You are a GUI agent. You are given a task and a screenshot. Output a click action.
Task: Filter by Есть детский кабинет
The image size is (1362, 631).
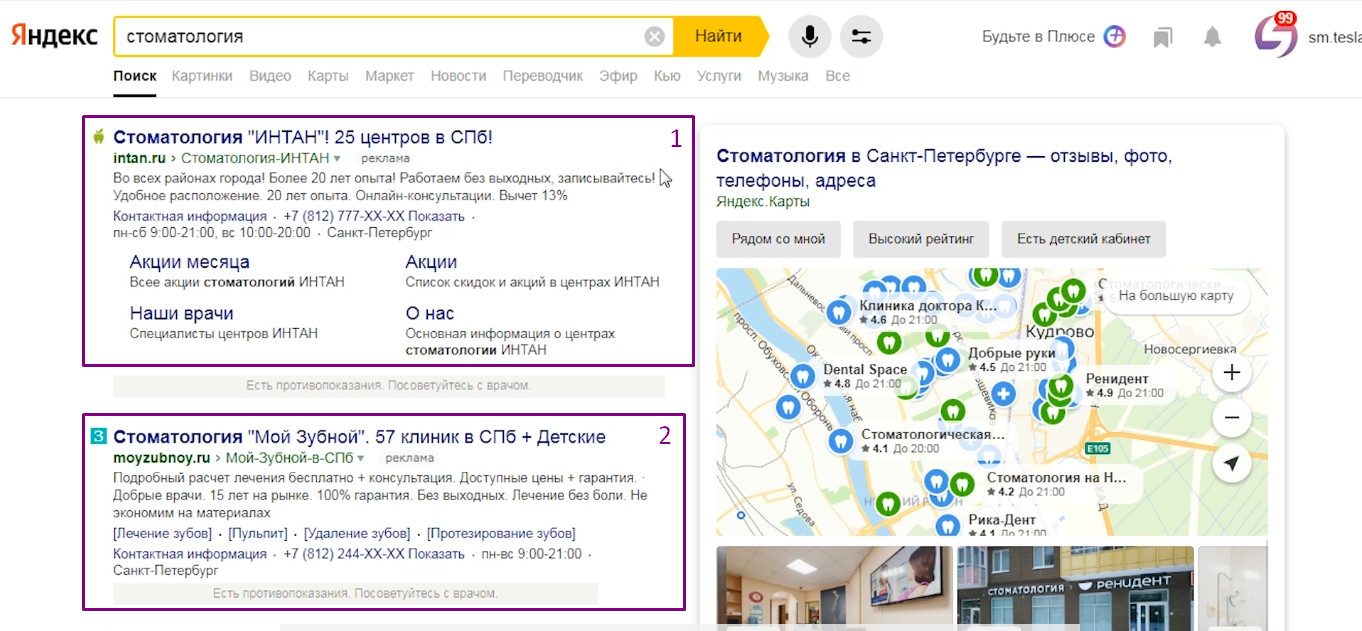tap(1084, 239)
